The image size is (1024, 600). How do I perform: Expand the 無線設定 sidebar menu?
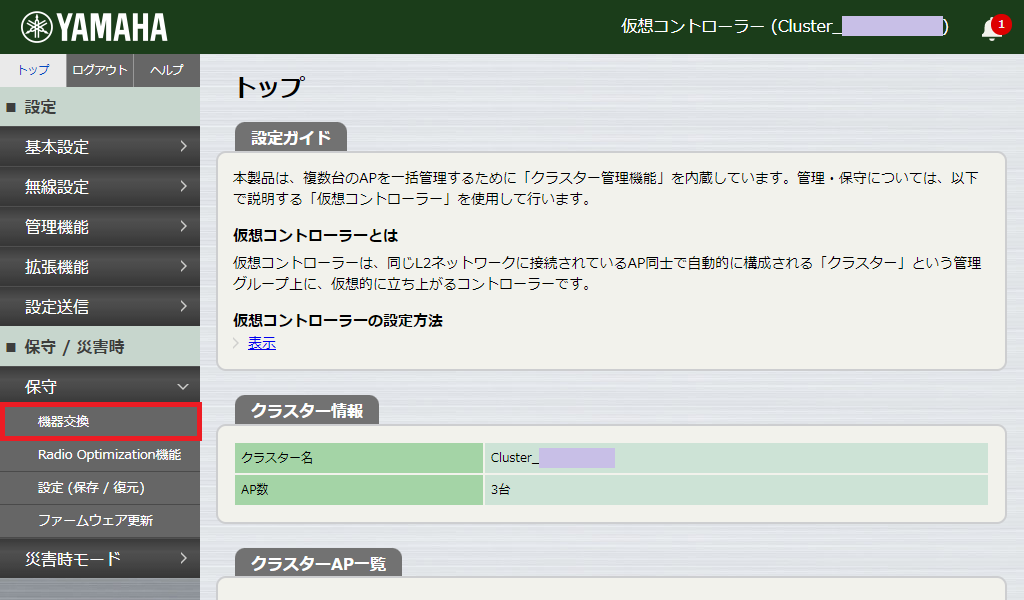click(100, 186)
